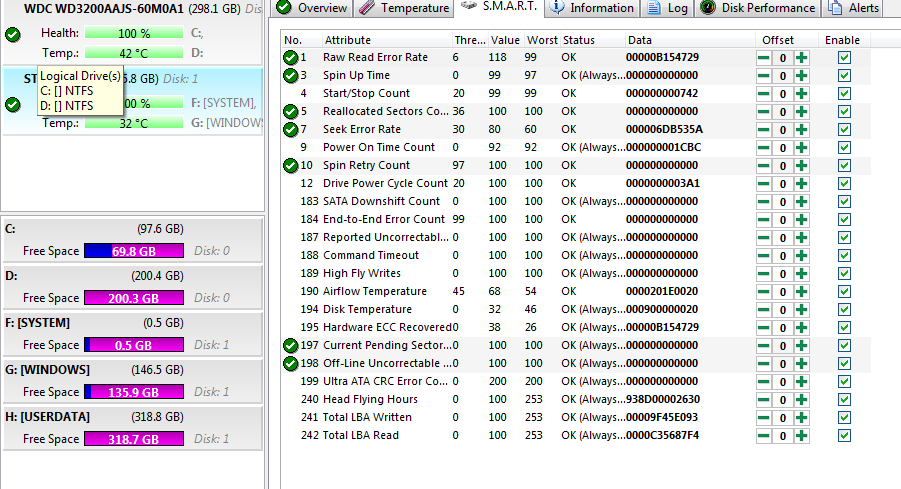The height and width of the screenshot is (489, 901).
Task: Click the WDC disk Temp 42 °C bar
Action: click(x=134, y=53)
